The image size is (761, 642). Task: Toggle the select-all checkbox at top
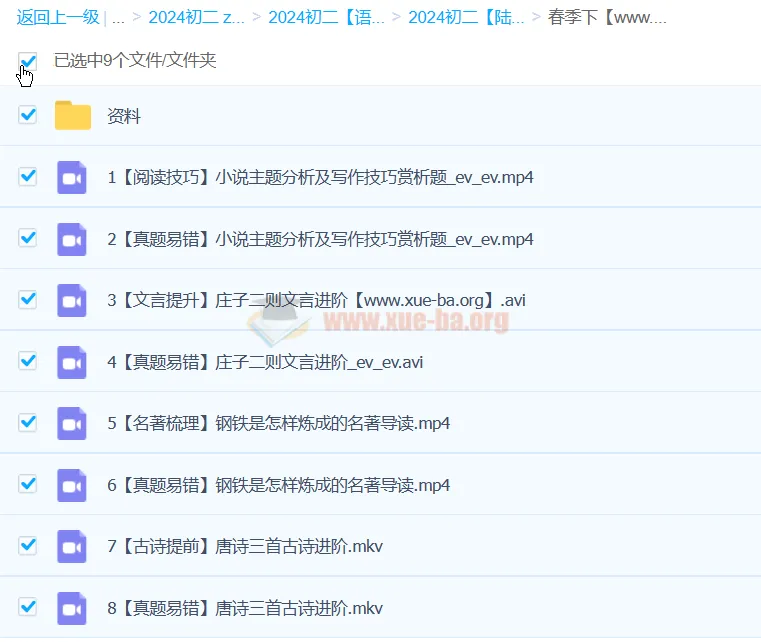tap(28, 61)
